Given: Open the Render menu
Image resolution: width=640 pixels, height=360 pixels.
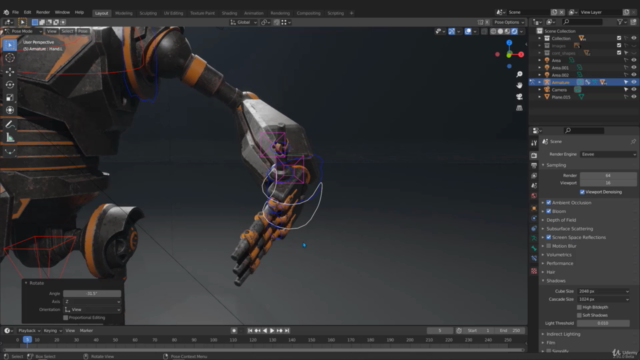Looking at the screenshot, I should (43, 12).
